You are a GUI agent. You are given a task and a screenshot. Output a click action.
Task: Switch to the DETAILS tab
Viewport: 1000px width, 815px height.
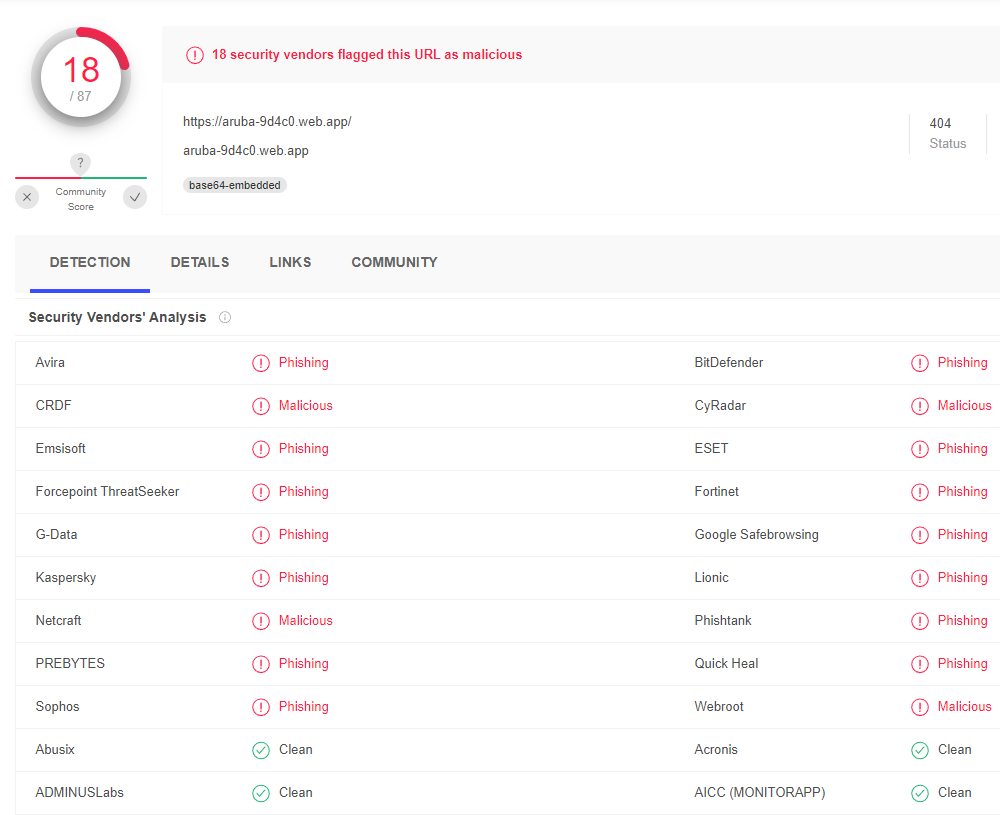point(199,262)
